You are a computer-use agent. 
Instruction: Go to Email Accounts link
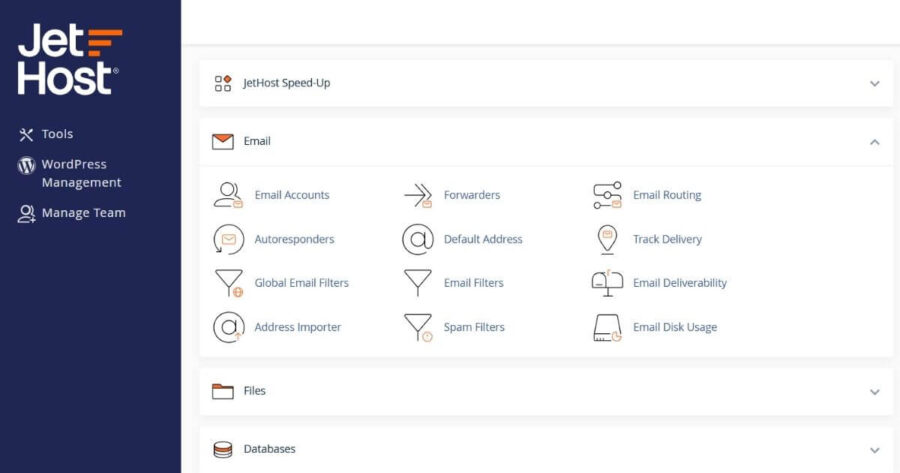292,195
